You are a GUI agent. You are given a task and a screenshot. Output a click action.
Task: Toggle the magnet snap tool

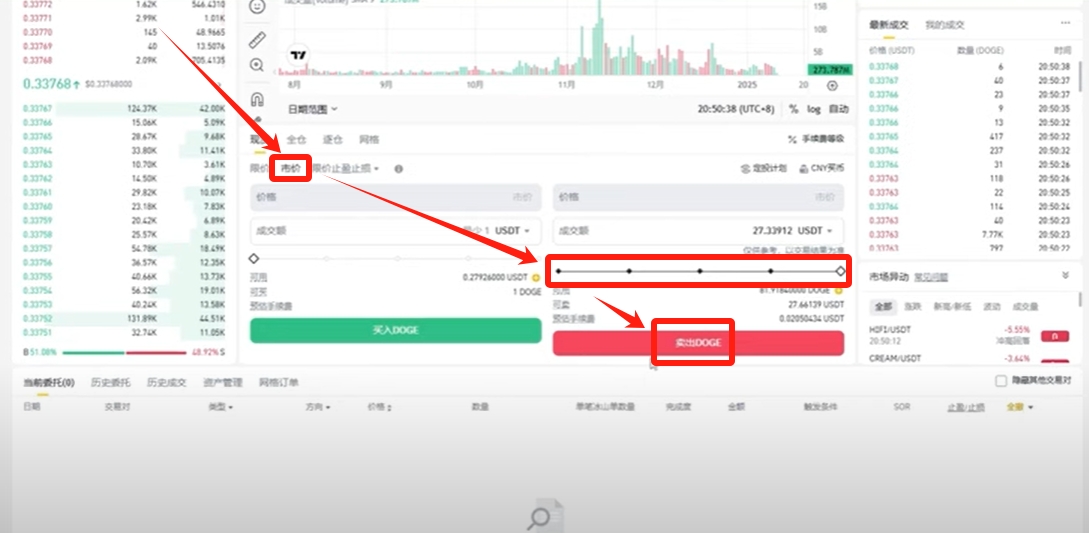pos(257,99)
